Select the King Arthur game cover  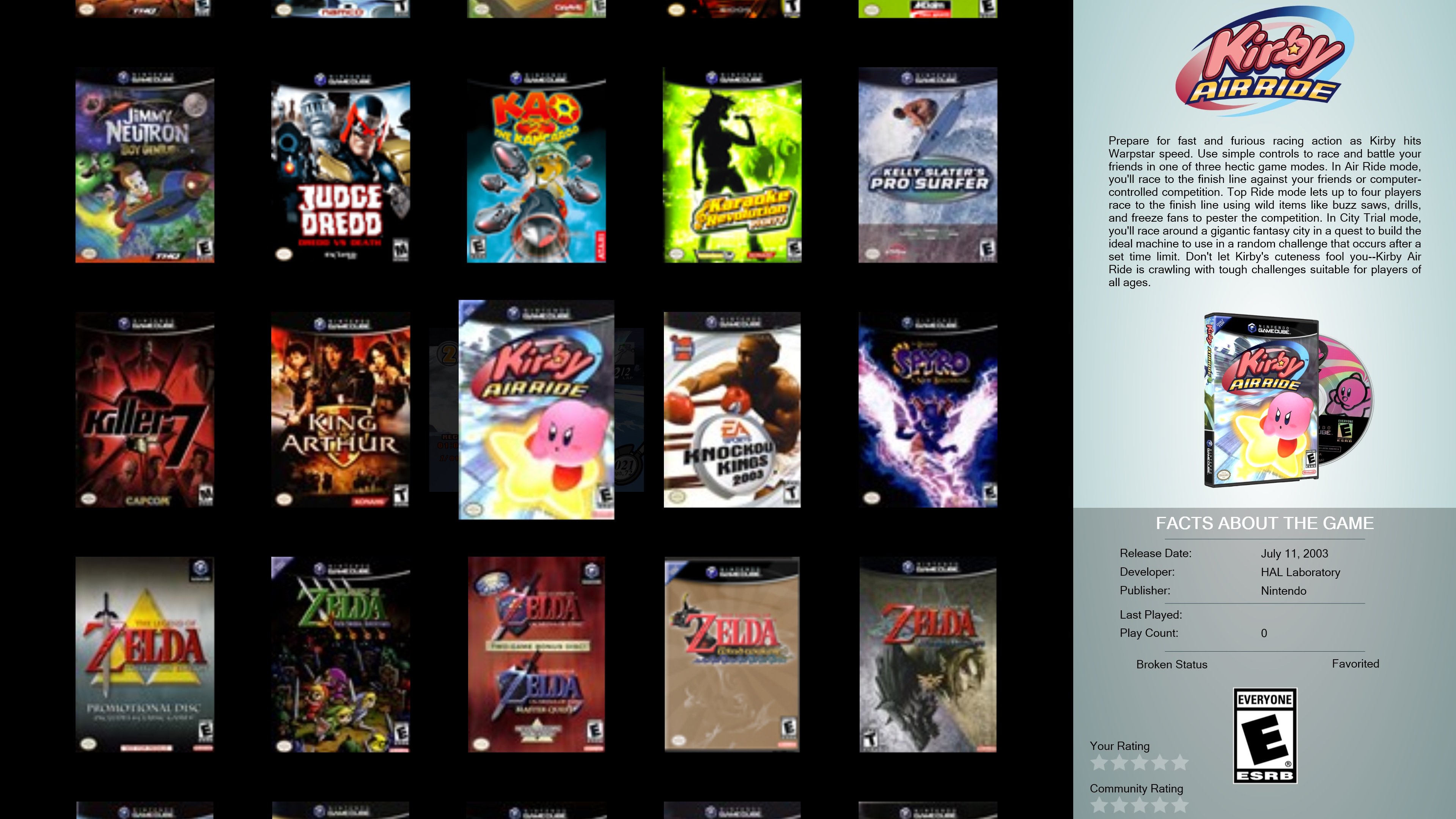click(340, 409)
